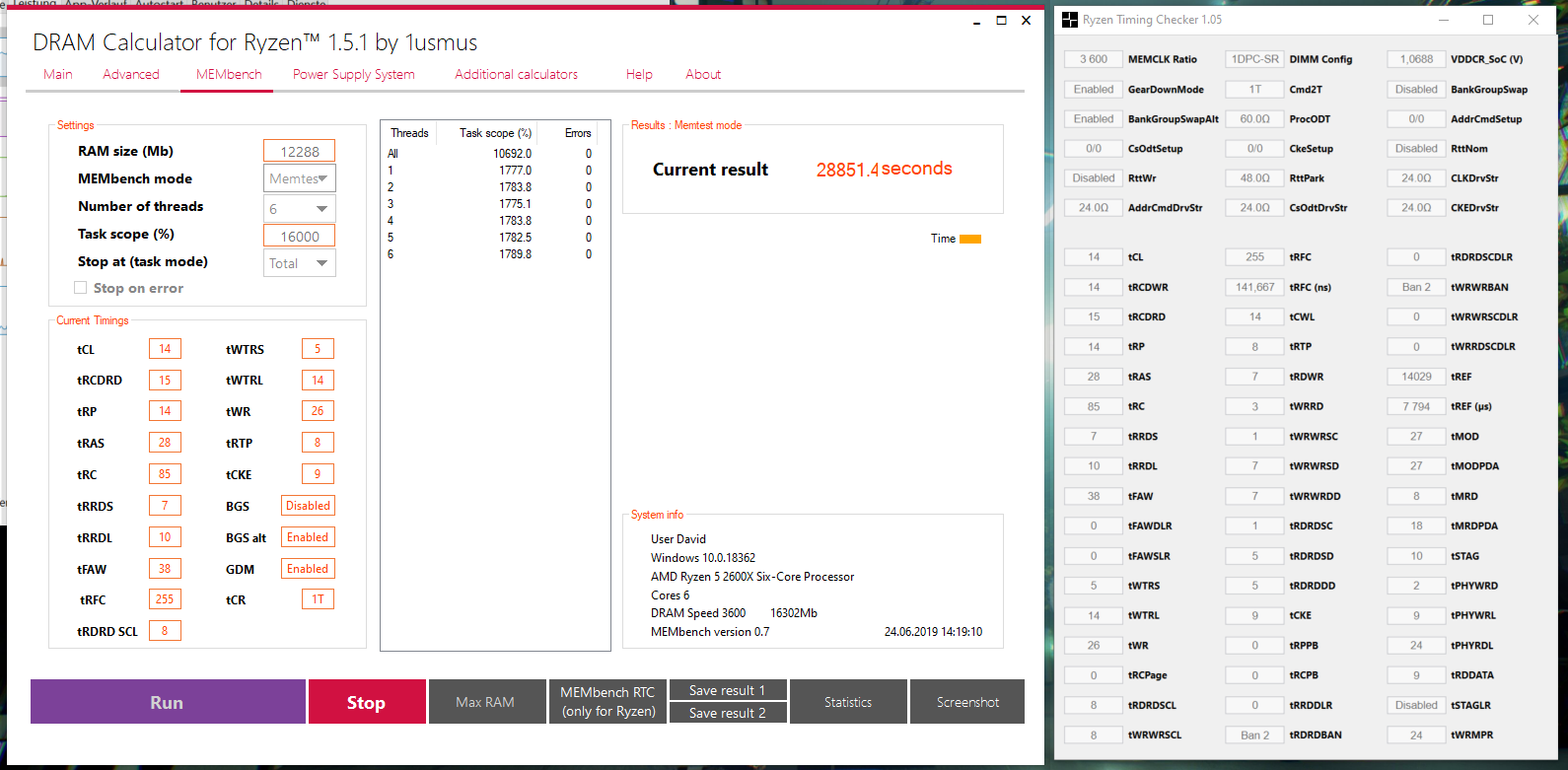Screen dimensions: 1568x770
Task: Click the tCKE value 9 in Current Timings
Action: tap(318, 474)
